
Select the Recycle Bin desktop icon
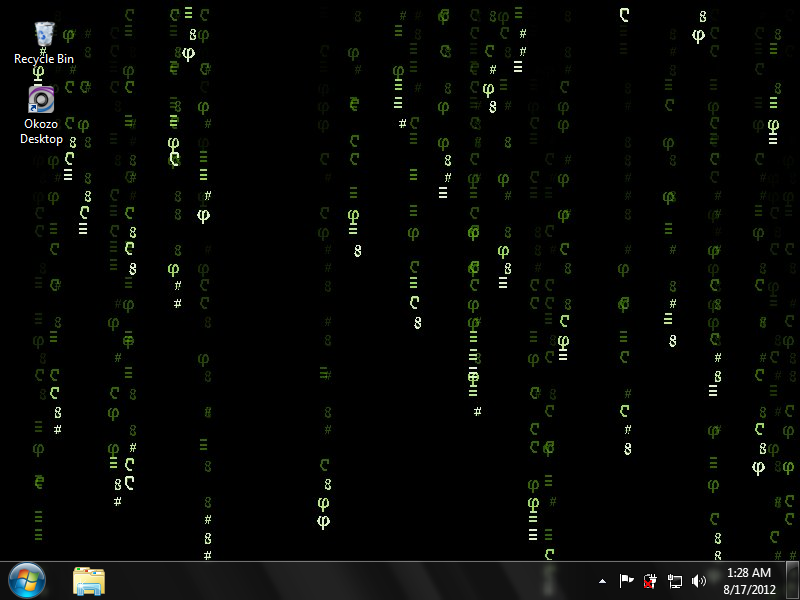tap(44, 34)
